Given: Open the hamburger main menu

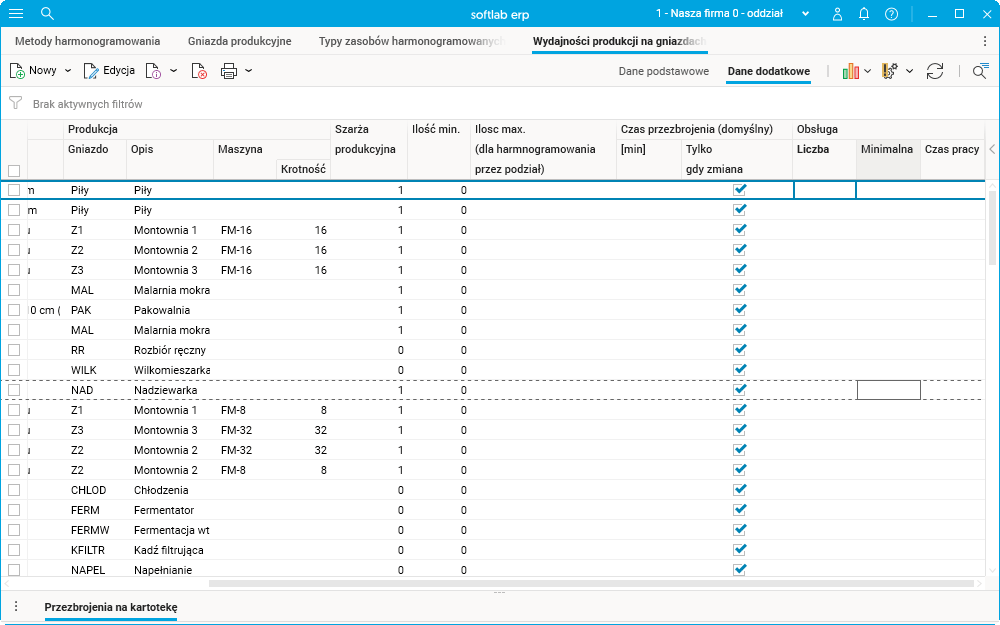Looking at the screenshot, I should pos(16,14).
